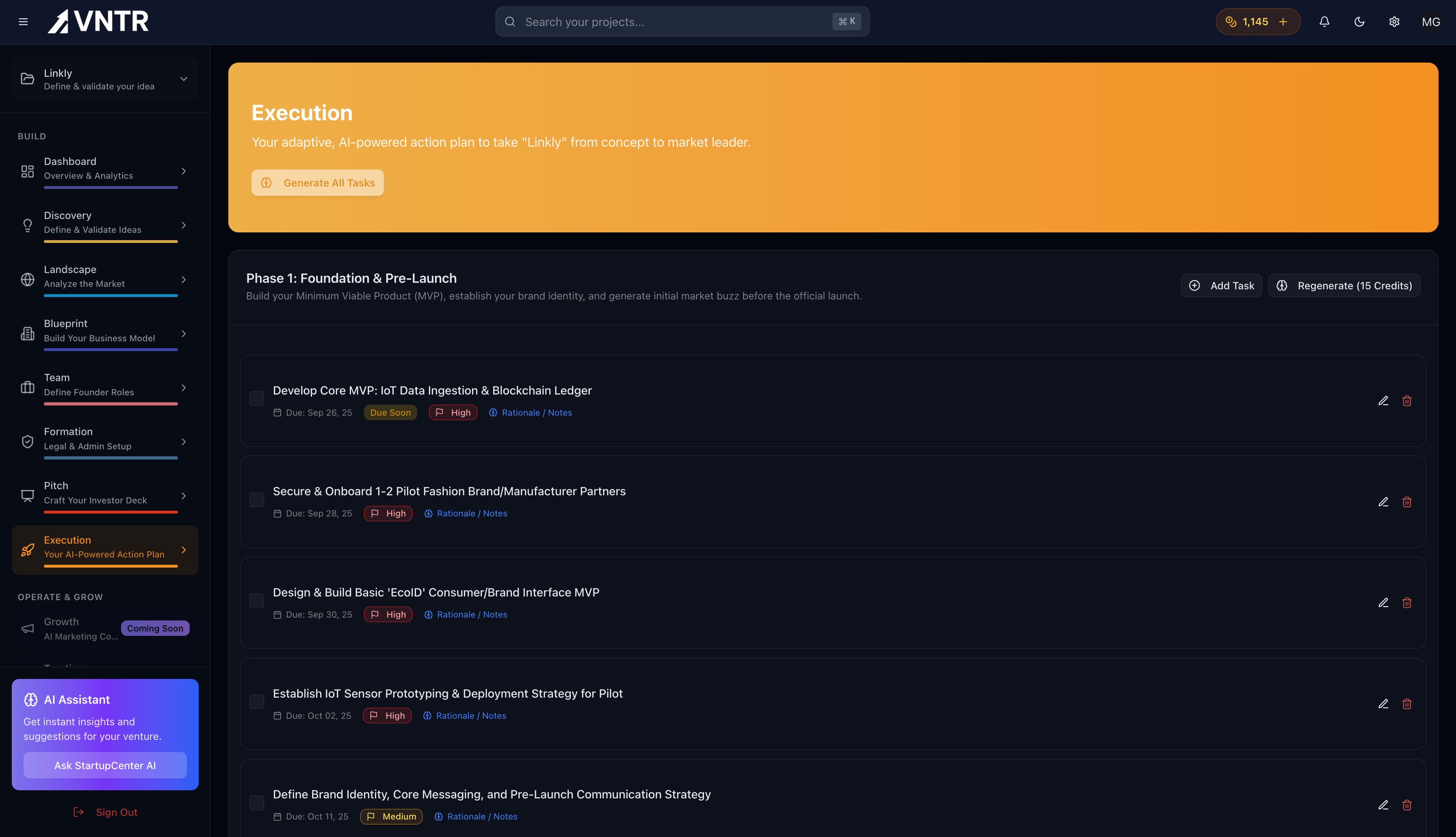The width and height of the screenshot is (1456, 837).
Task: Edit the Design & Build EcoID task
Action: (x=1383, y=603)
